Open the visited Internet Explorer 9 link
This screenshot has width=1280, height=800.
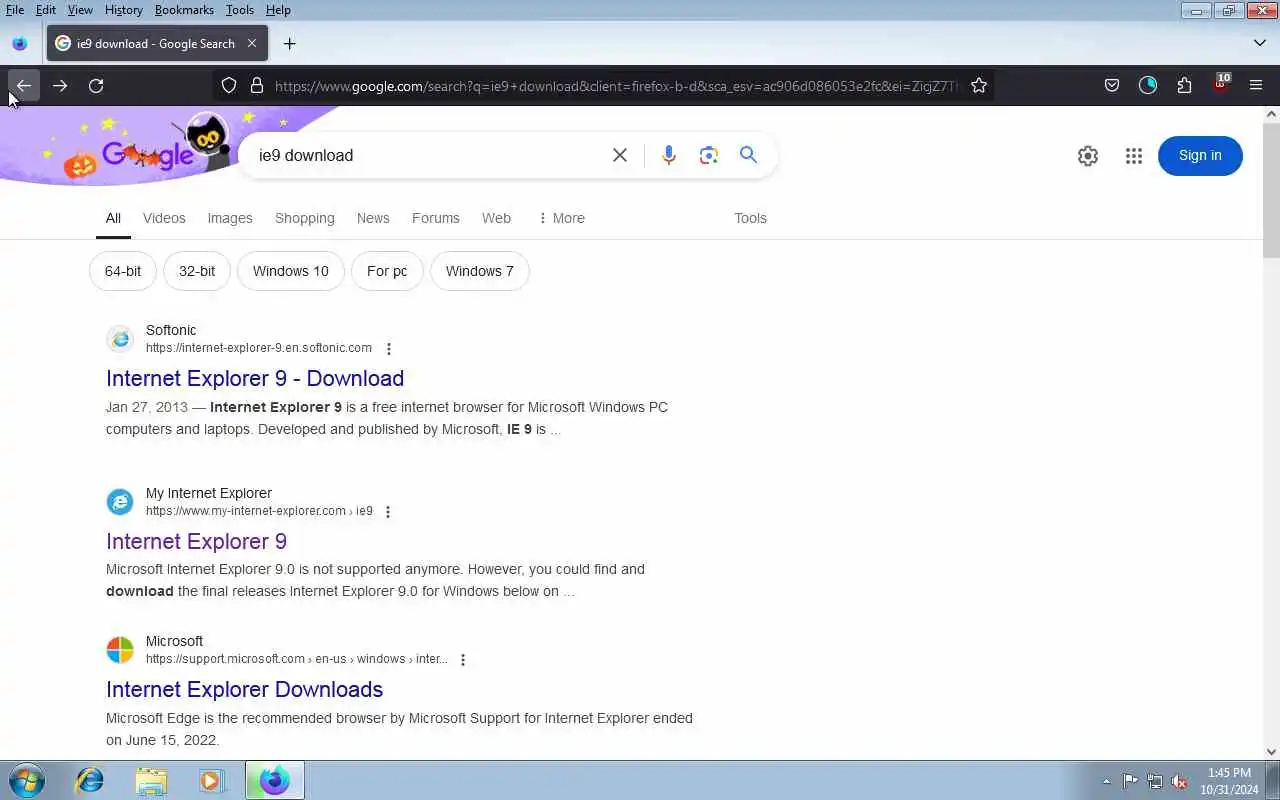tap(196, 541)
